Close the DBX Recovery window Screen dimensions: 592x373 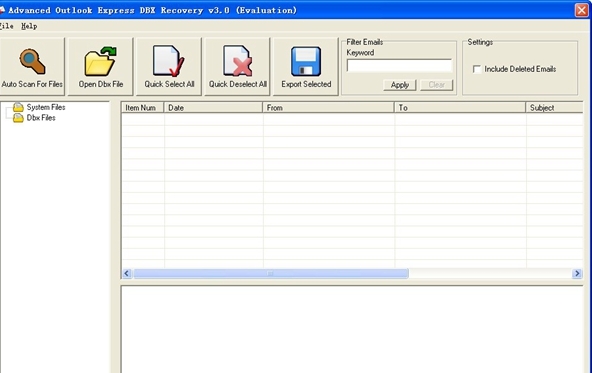click(581, 10)
